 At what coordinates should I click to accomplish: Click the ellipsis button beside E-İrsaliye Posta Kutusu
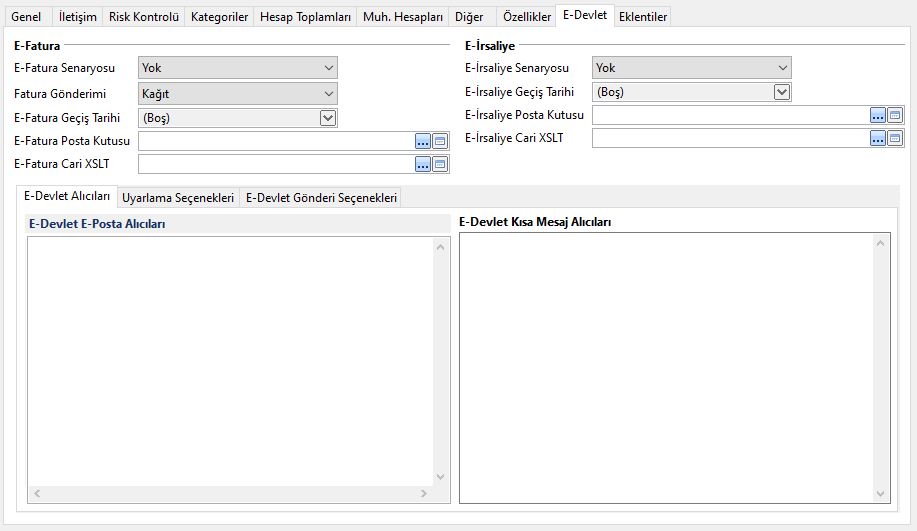pyautogui.click(x=877, y=115)
